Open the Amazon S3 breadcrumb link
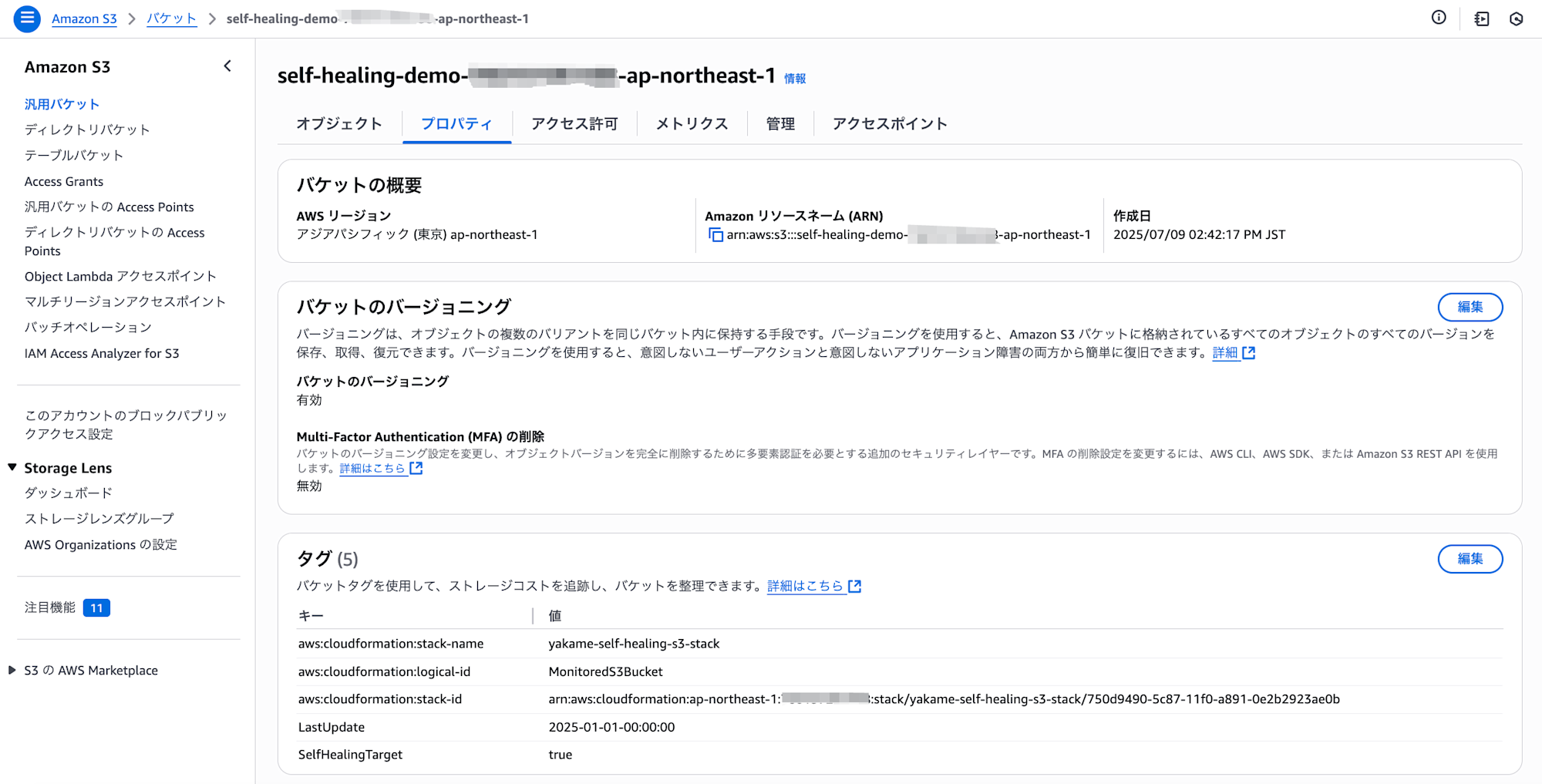1542x784 pixels. pos(84,19)
